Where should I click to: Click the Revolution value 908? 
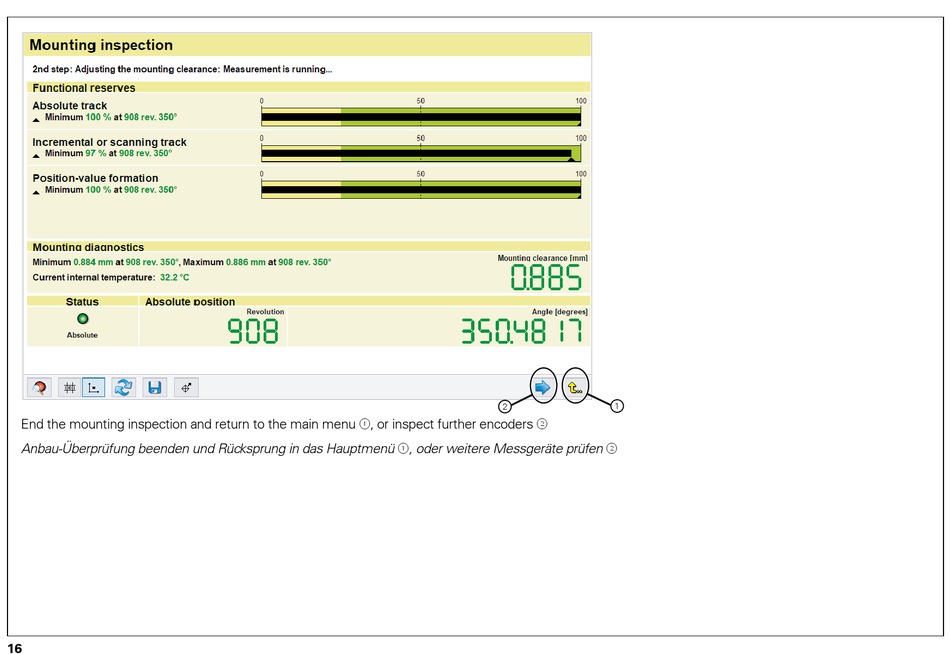coord(253,332)
